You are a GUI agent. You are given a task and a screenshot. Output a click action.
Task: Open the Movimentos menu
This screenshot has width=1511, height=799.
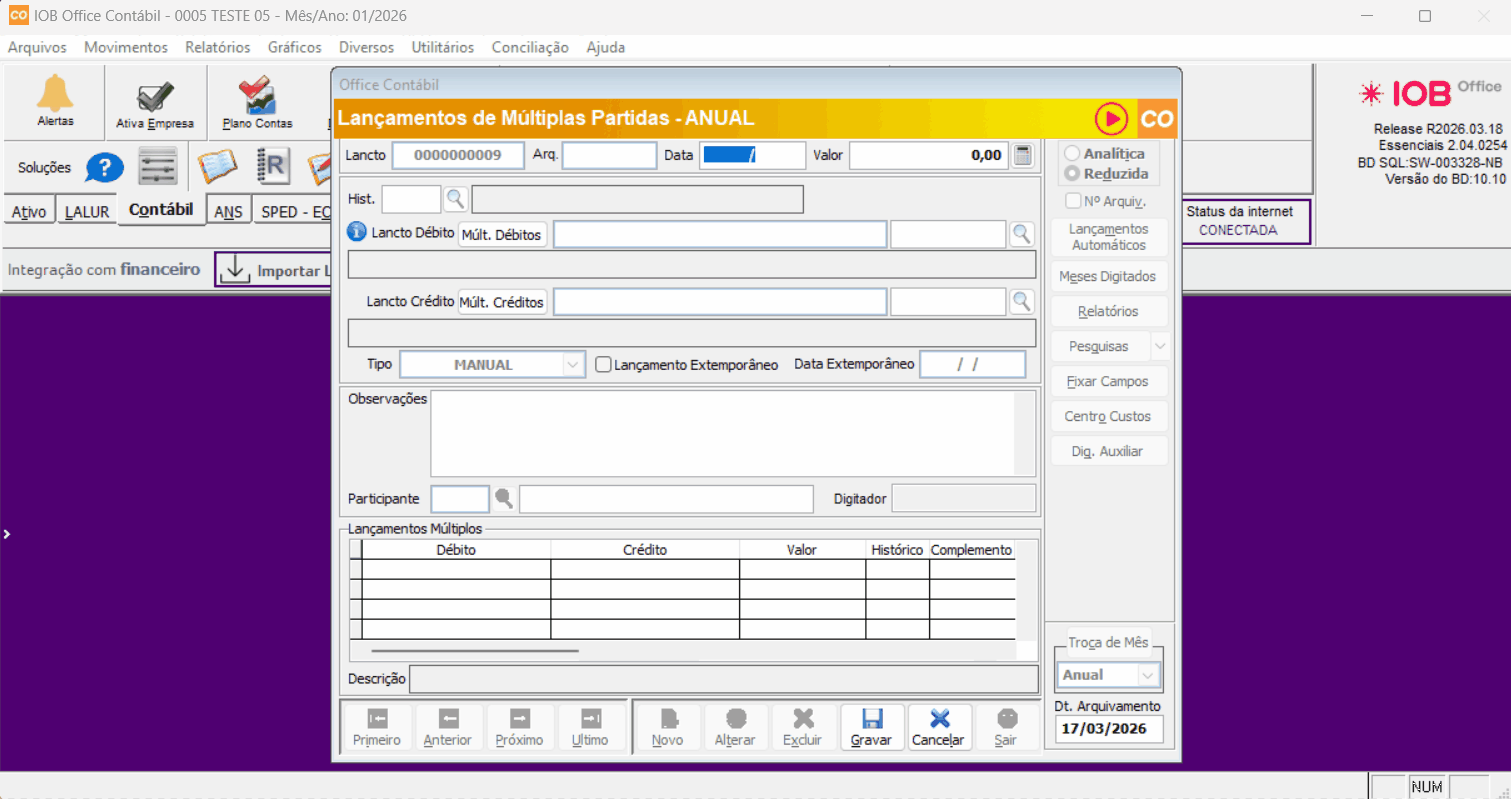coord(126,47)
